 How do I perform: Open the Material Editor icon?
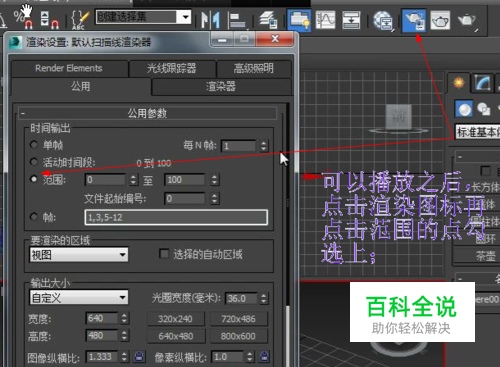pos(383,21)
